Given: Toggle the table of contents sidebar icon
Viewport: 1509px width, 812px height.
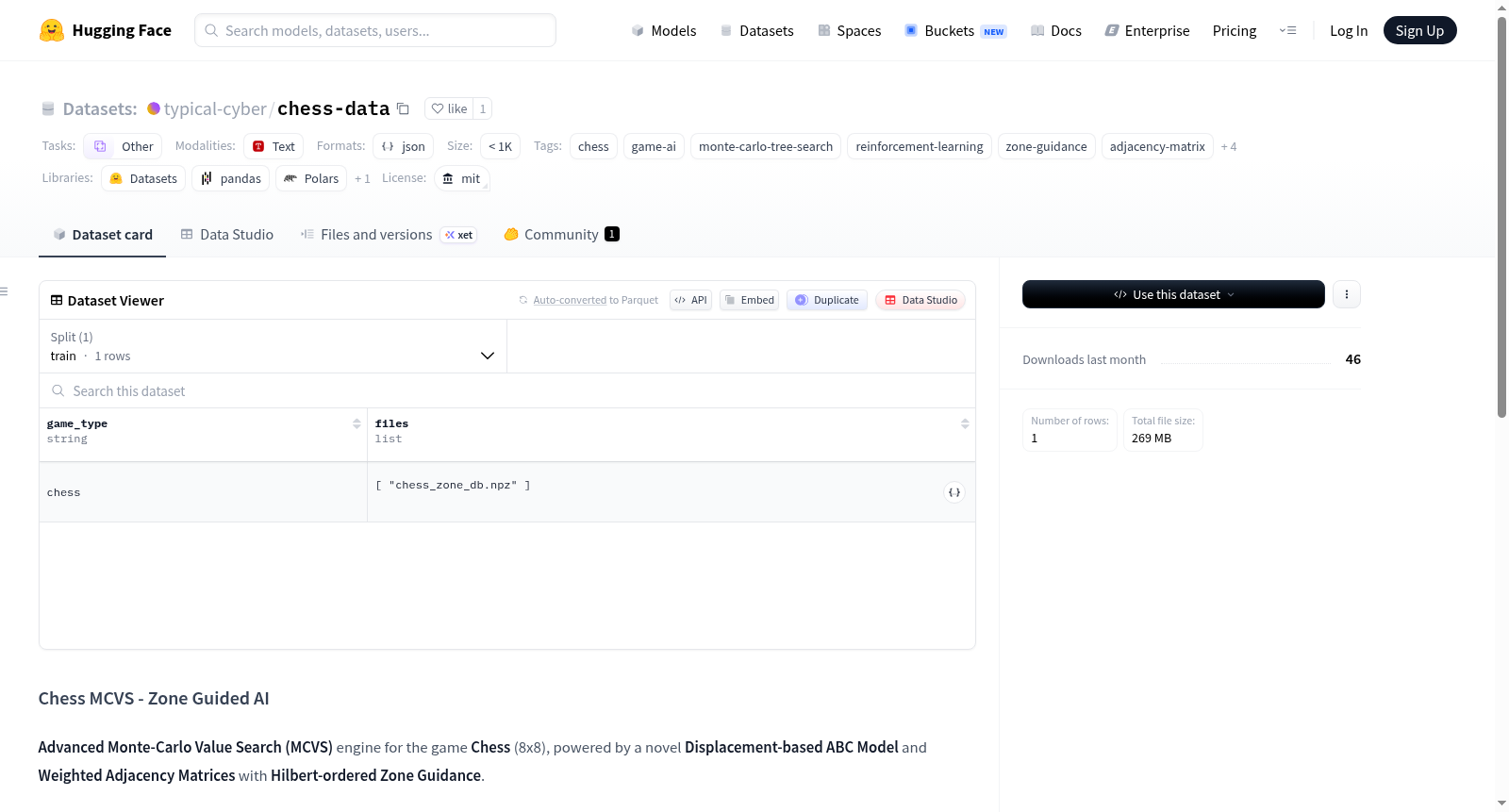Looking at the screenshot, I should tap(5, 291).
